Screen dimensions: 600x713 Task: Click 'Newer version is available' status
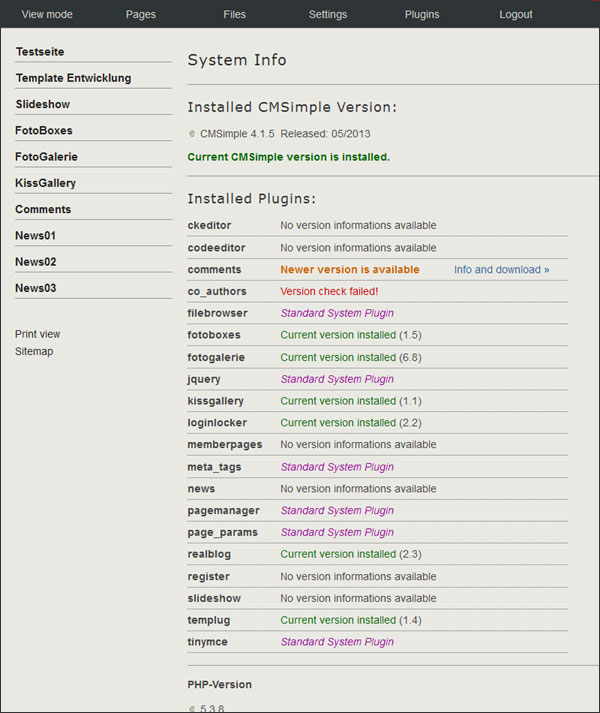(350, 270)
